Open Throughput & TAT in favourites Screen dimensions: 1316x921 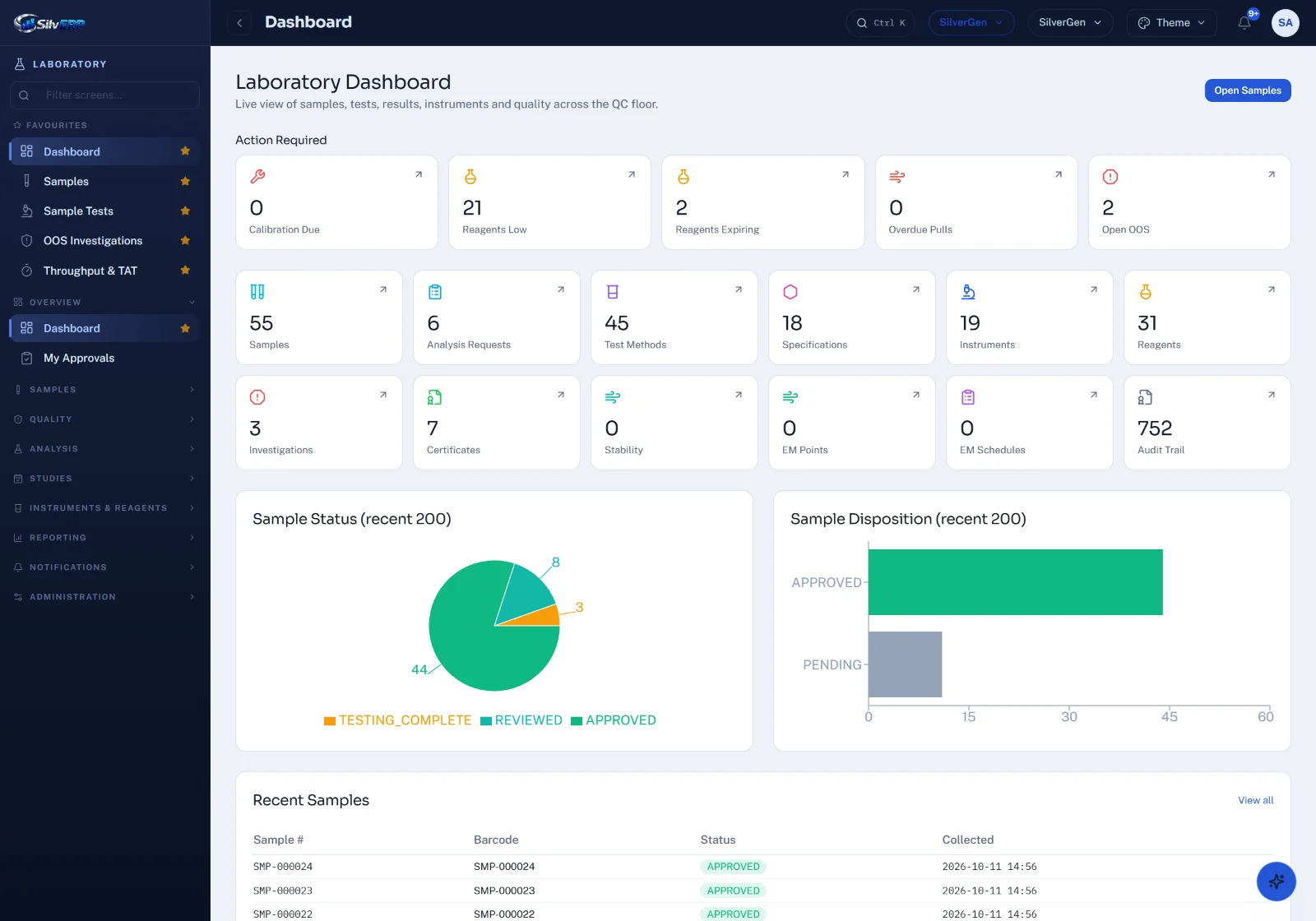click(104, 270)
